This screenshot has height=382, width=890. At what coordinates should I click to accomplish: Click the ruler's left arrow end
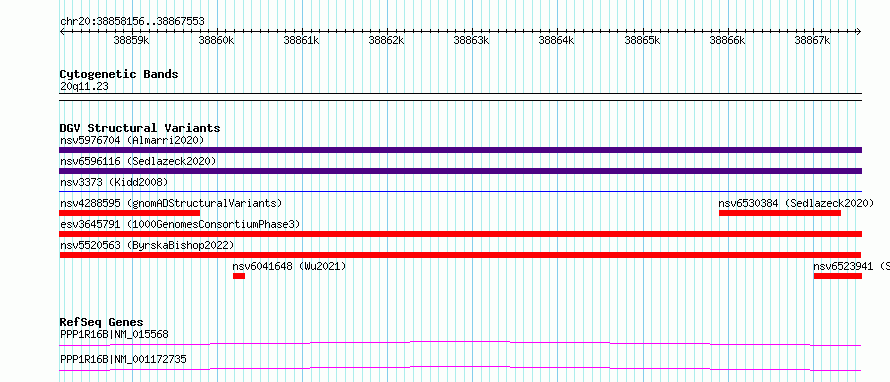(62, 32)
